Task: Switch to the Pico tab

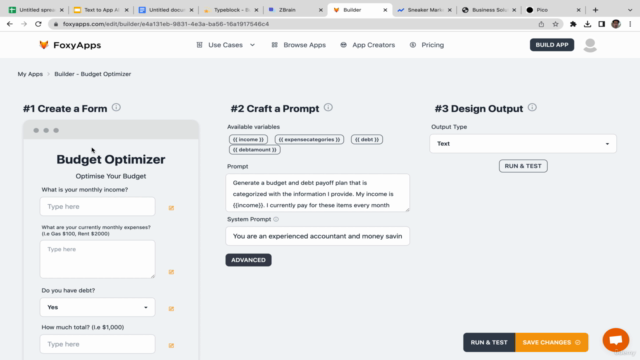Action: point(552,10)
